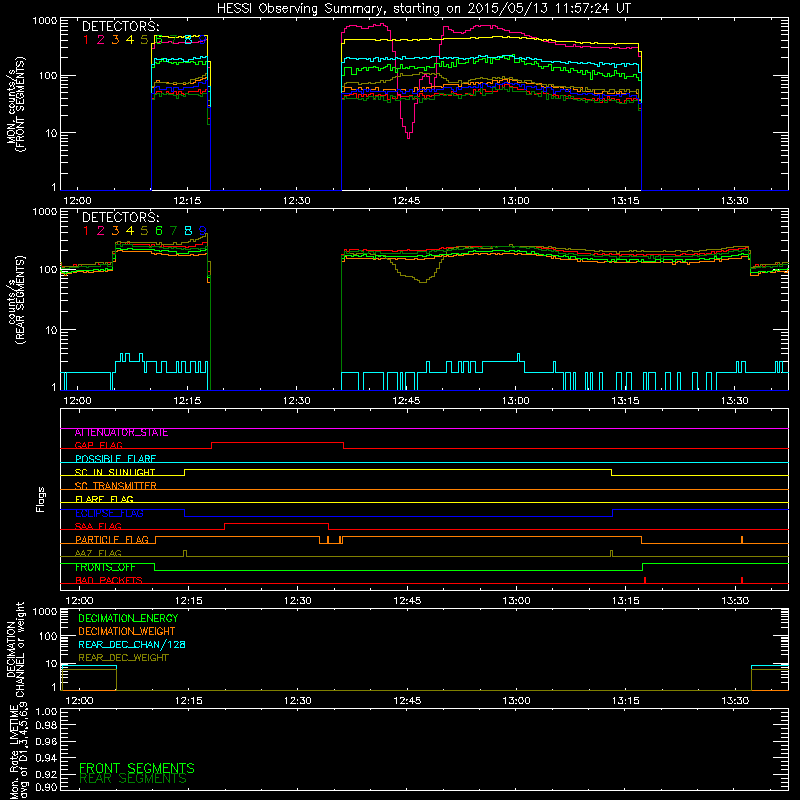Click the 'ATTENUATOR_STATE' flag label
Image resolution: width=800 pixels, height=800 pixels.
point(121,433)
